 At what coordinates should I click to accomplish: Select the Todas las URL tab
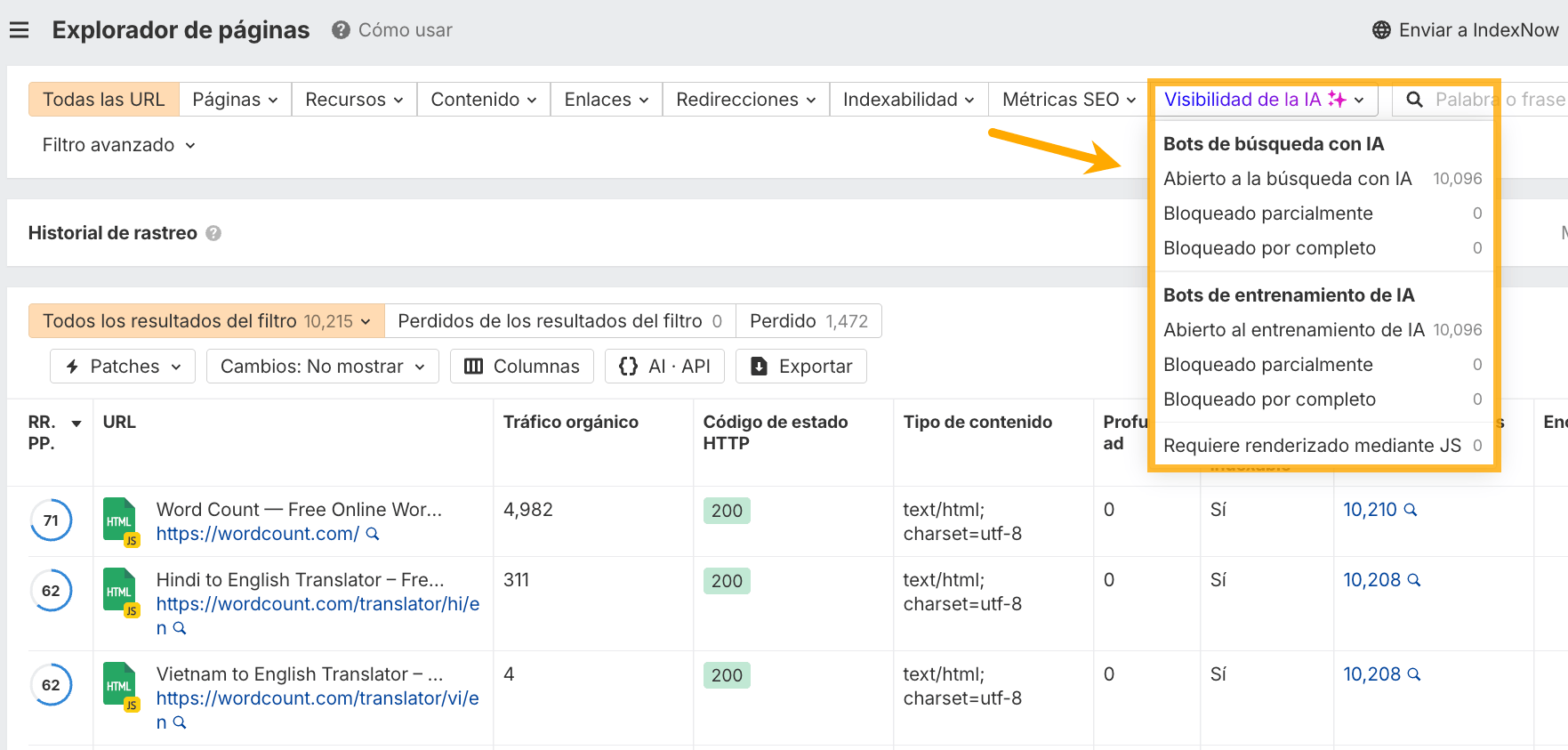click(104, 100)
